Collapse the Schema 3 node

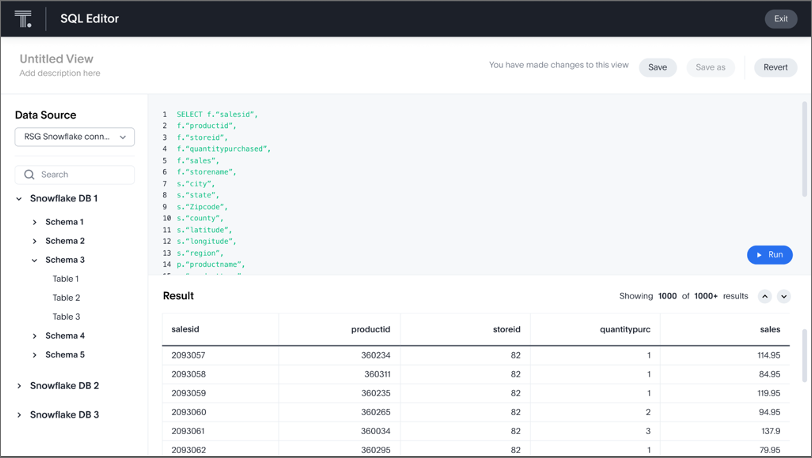coord(35,260)
